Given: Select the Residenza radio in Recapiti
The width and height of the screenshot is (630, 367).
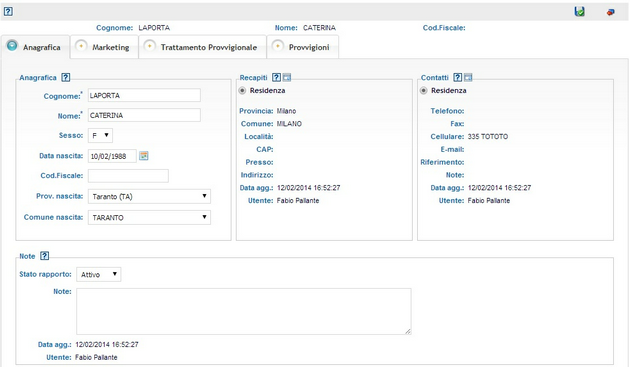Looking at the screenshot, I should tap(242, 90).
